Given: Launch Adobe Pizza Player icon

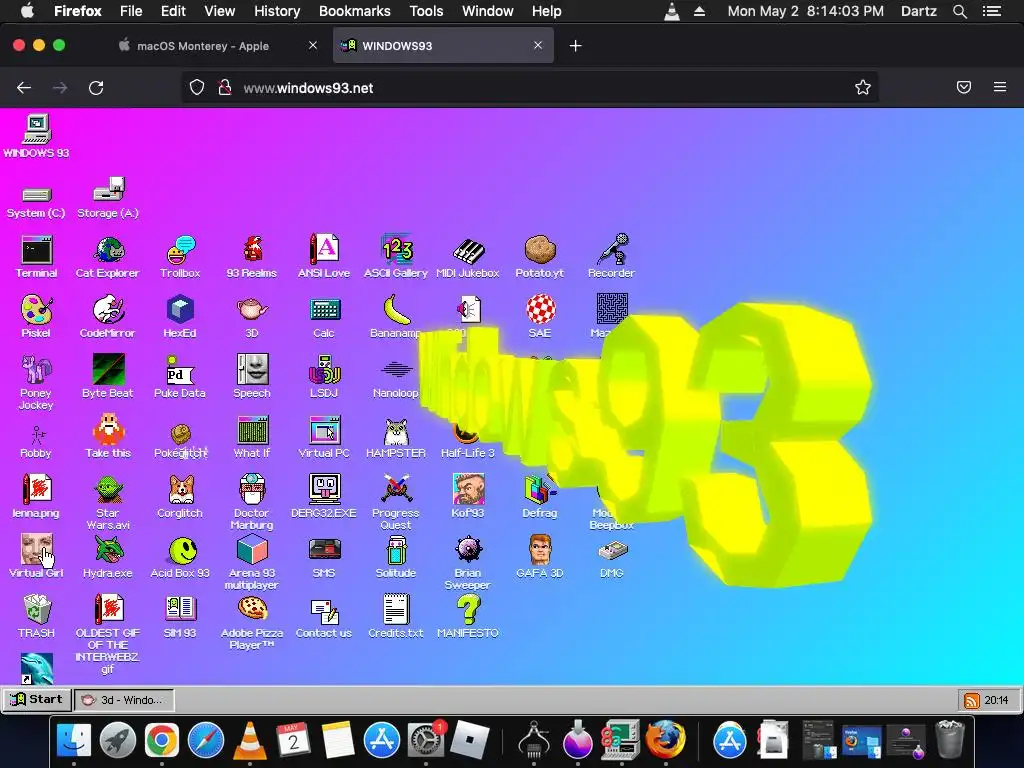Looking at the screenshot, I should 252,609.
